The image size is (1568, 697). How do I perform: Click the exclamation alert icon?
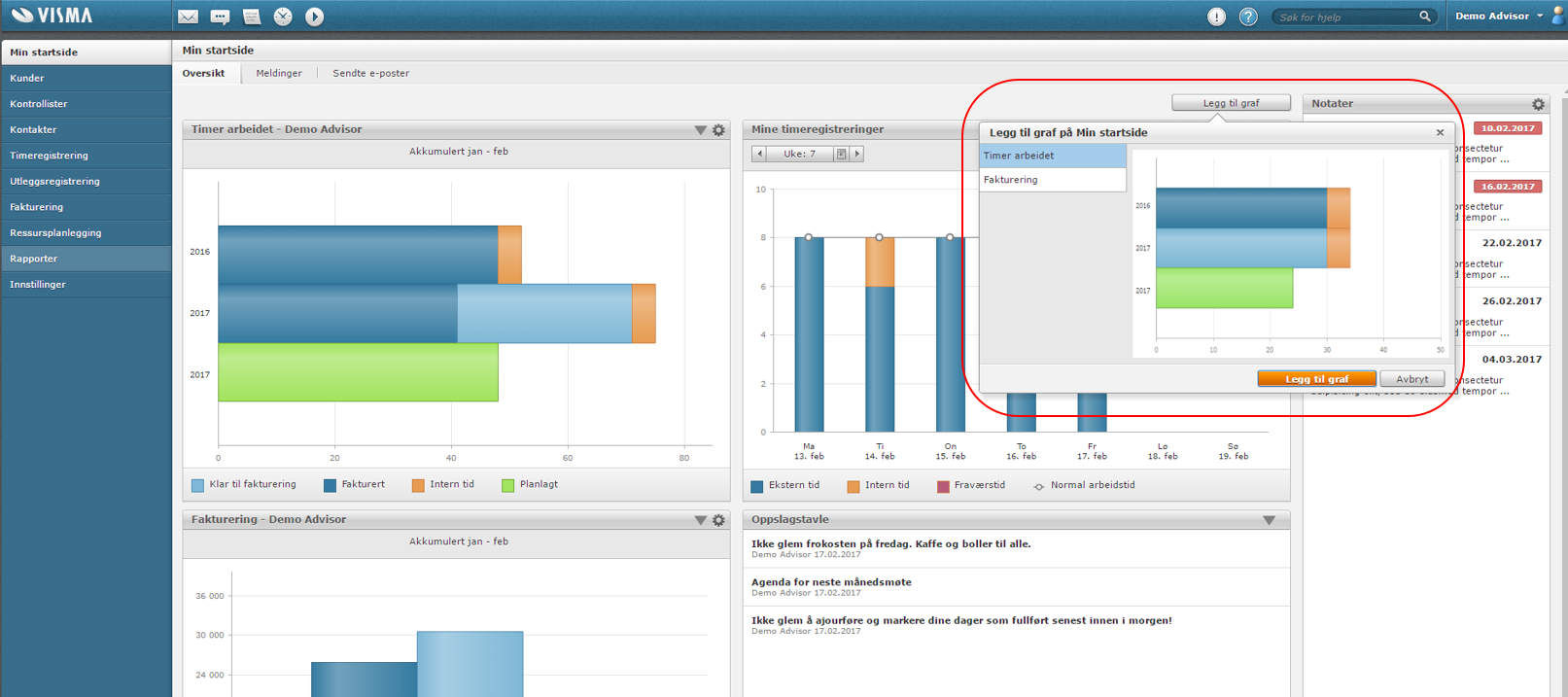[1216, 17]
